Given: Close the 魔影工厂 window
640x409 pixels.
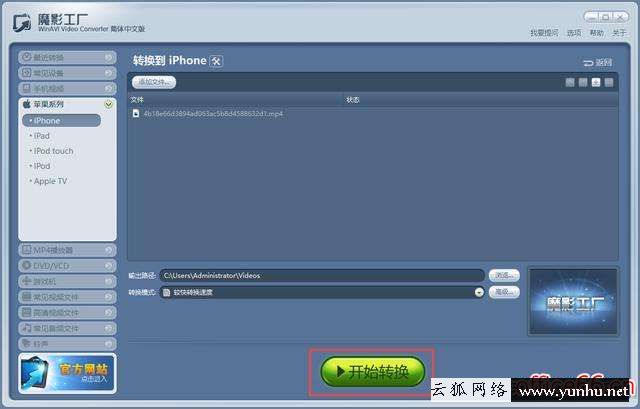Looking at the screenshot, I should (620, 17).
